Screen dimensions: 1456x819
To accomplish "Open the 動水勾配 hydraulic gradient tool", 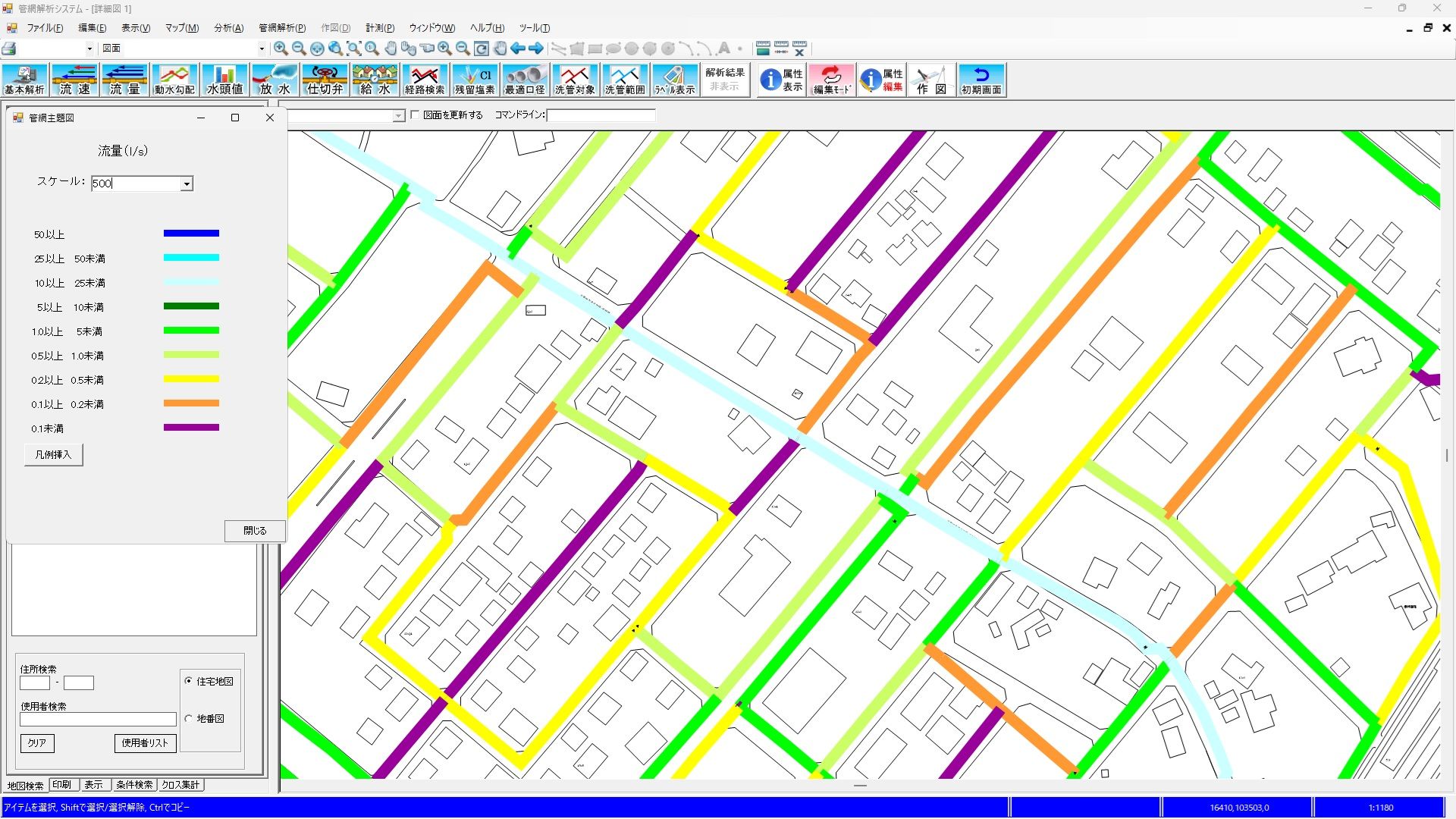I will tap(174, 80).
